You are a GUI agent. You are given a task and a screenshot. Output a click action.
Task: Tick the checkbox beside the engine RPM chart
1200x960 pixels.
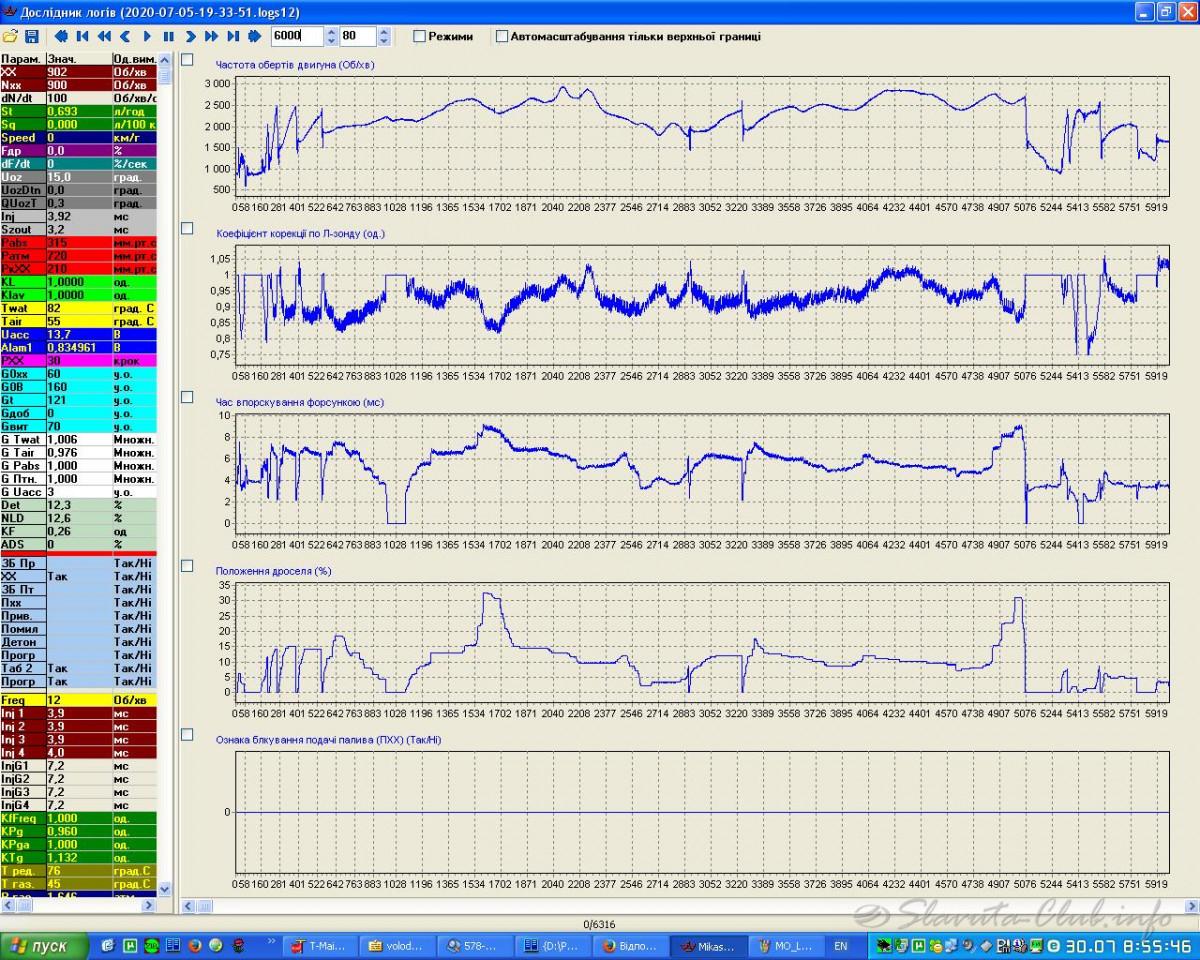[187, 59]
